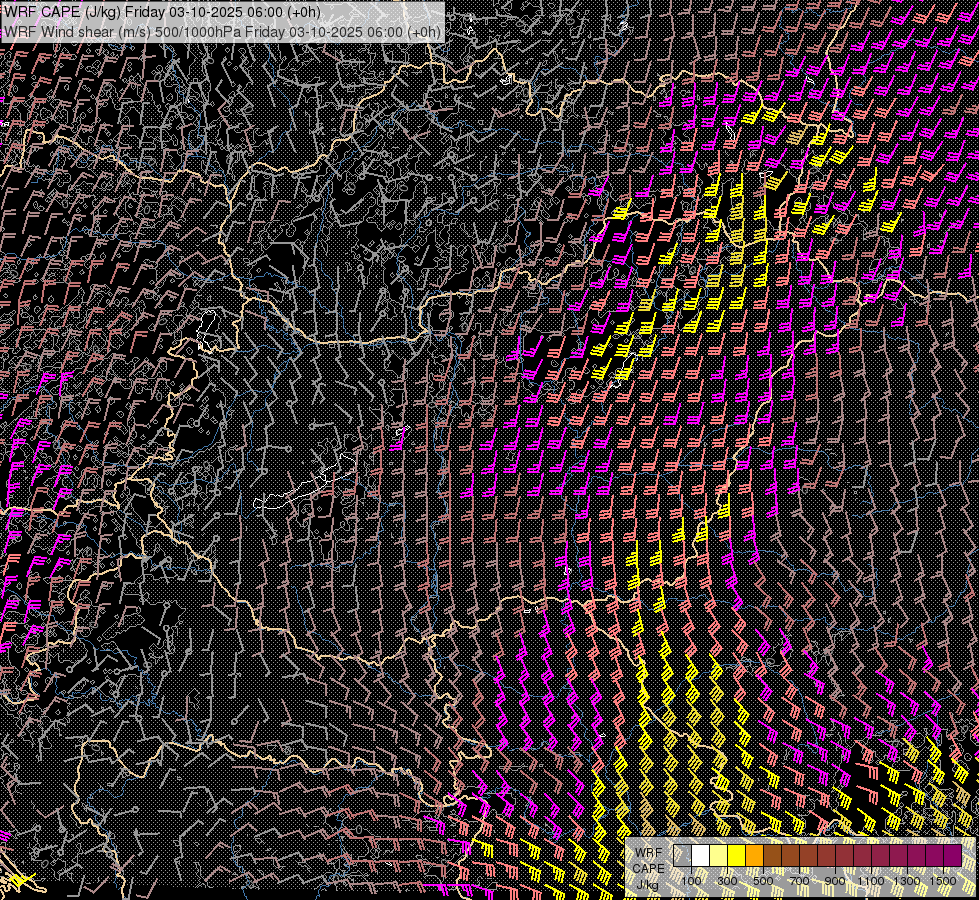Click the 1300 legend tick label
Screen dimensions: 979x900
tap(907, 880)
